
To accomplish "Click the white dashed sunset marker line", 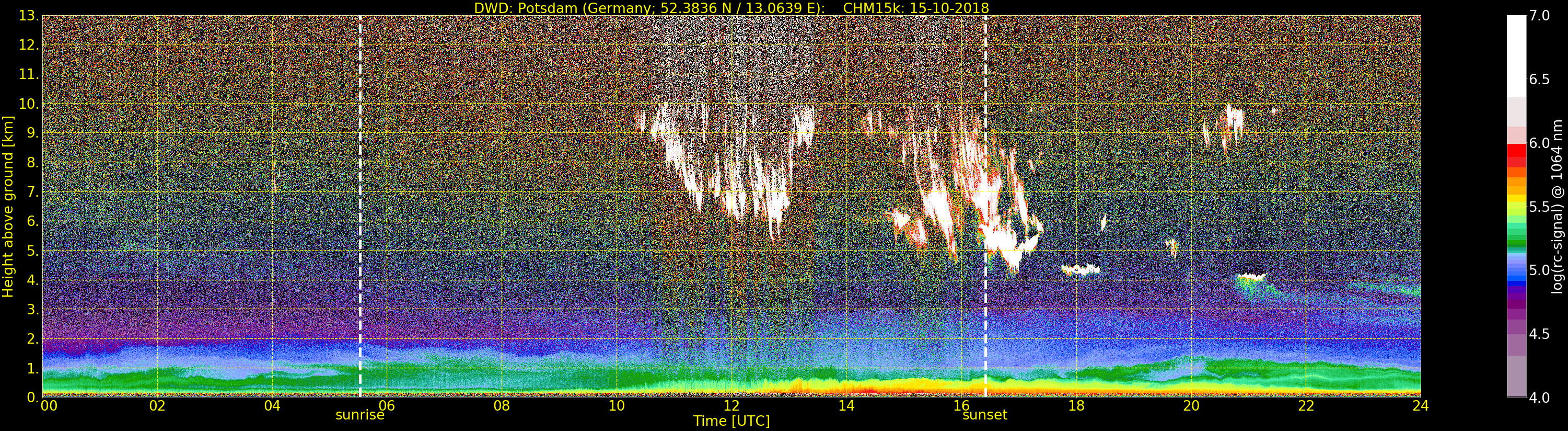I will point(985,206).
